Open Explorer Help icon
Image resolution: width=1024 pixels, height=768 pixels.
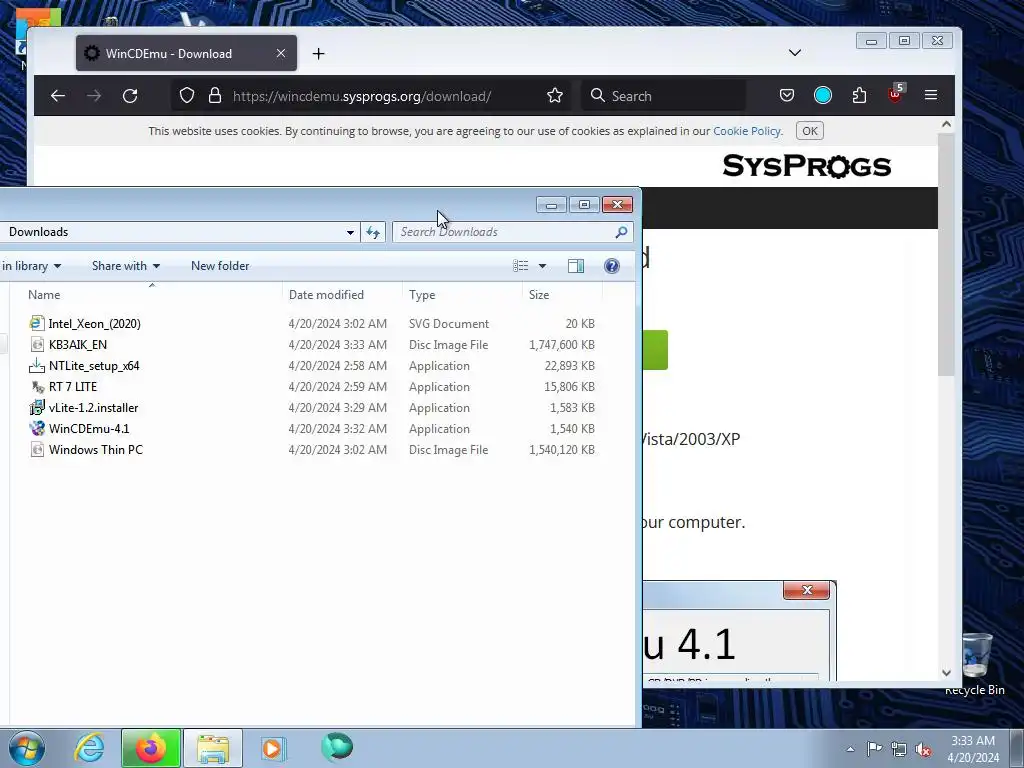pos(612,266)
